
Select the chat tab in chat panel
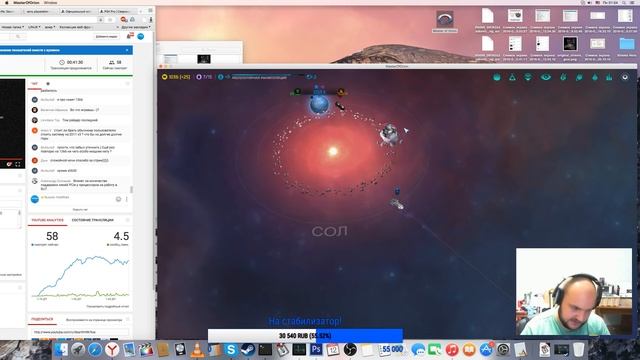click(34, 84)
